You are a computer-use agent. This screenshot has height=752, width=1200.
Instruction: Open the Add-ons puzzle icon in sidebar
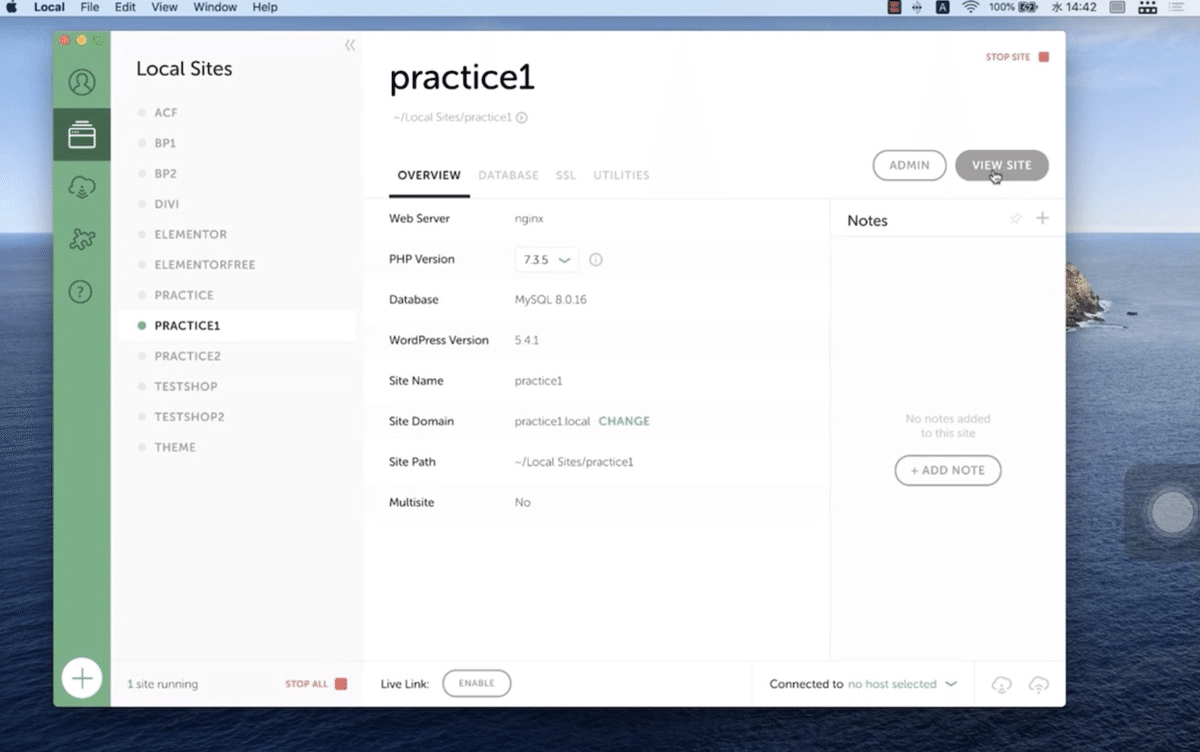tap(82, 239)
